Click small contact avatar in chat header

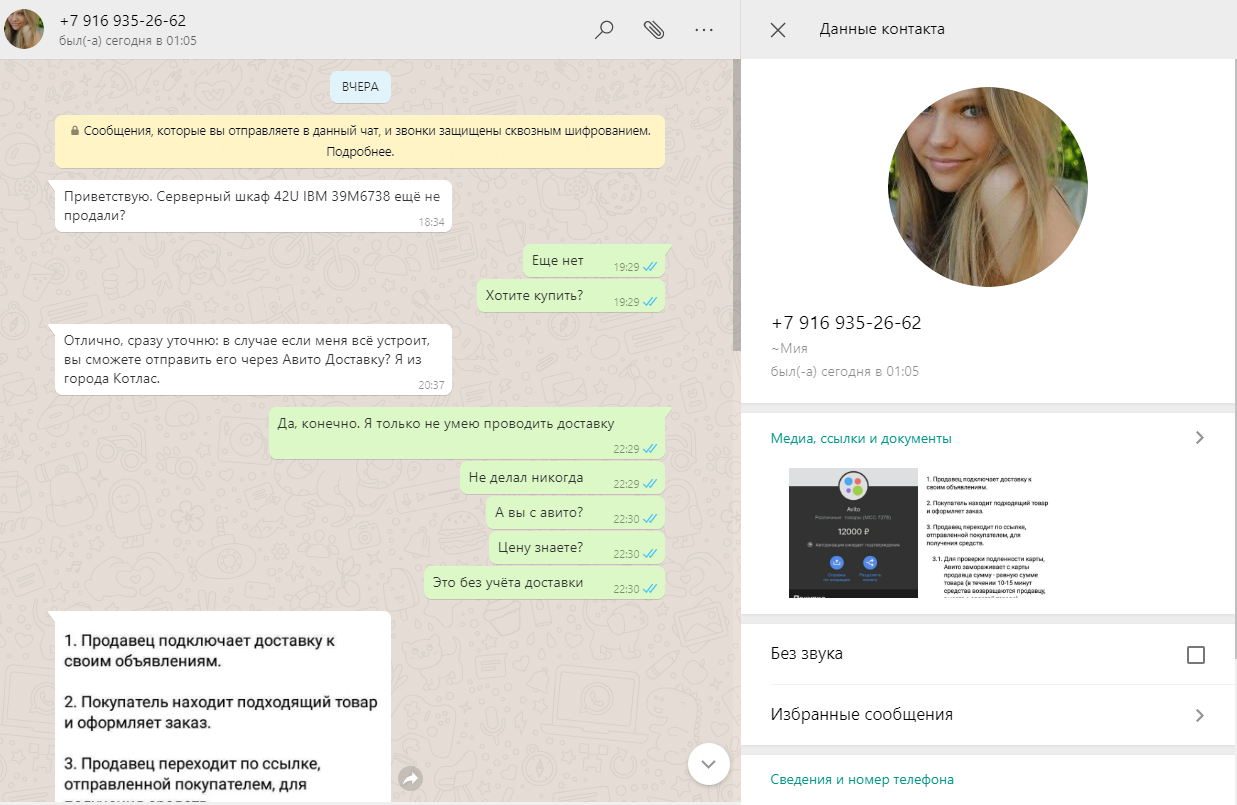pyautogui.click(x=24, y=30)
